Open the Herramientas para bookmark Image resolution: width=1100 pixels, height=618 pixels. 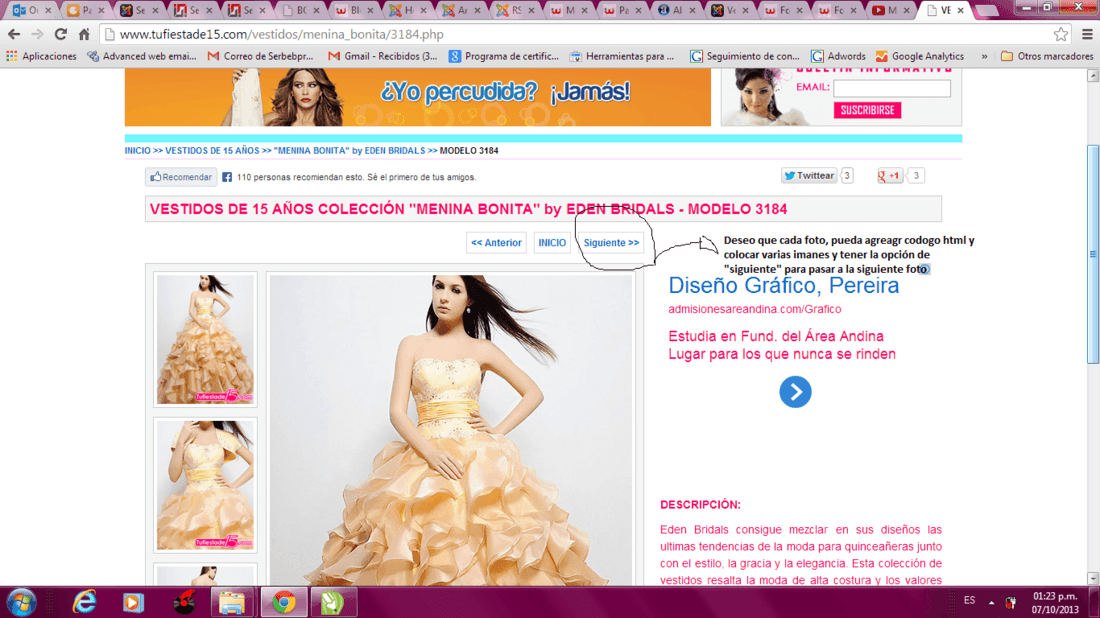pos(622,56)
